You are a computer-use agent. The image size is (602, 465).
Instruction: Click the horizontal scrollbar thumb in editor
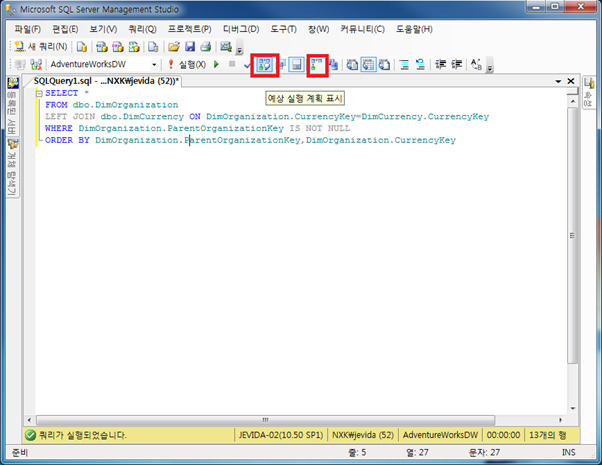tap(266, 420)
